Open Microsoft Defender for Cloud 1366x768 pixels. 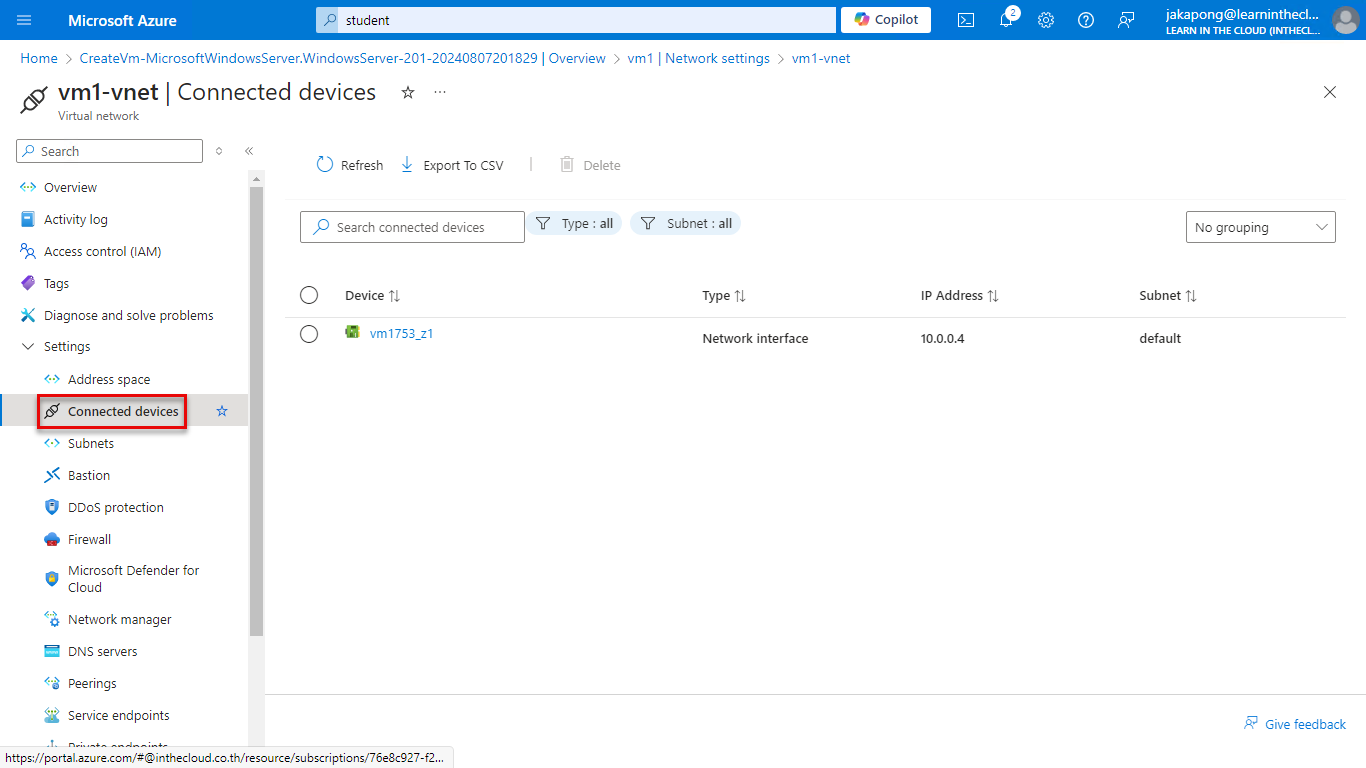pos(134,579)
